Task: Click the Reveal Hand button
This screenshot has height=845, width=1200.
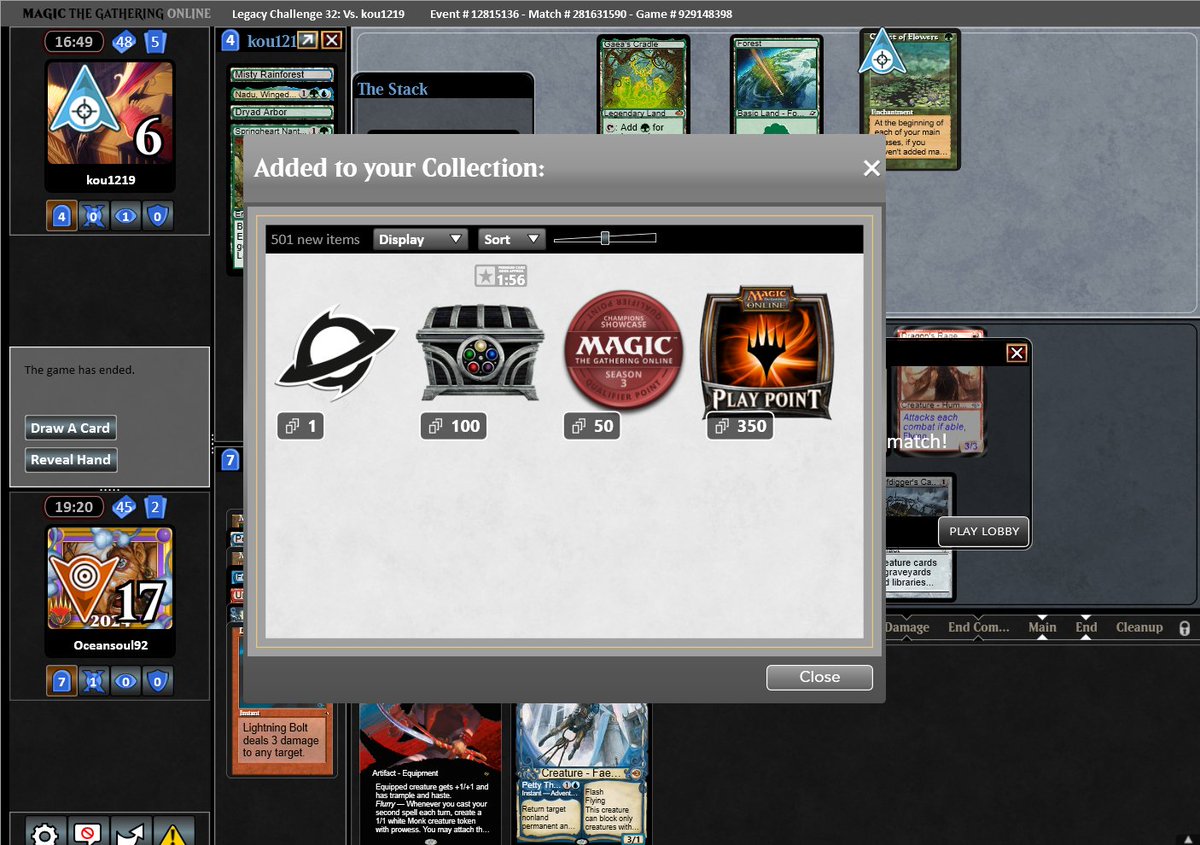Action: coord(70,460)
